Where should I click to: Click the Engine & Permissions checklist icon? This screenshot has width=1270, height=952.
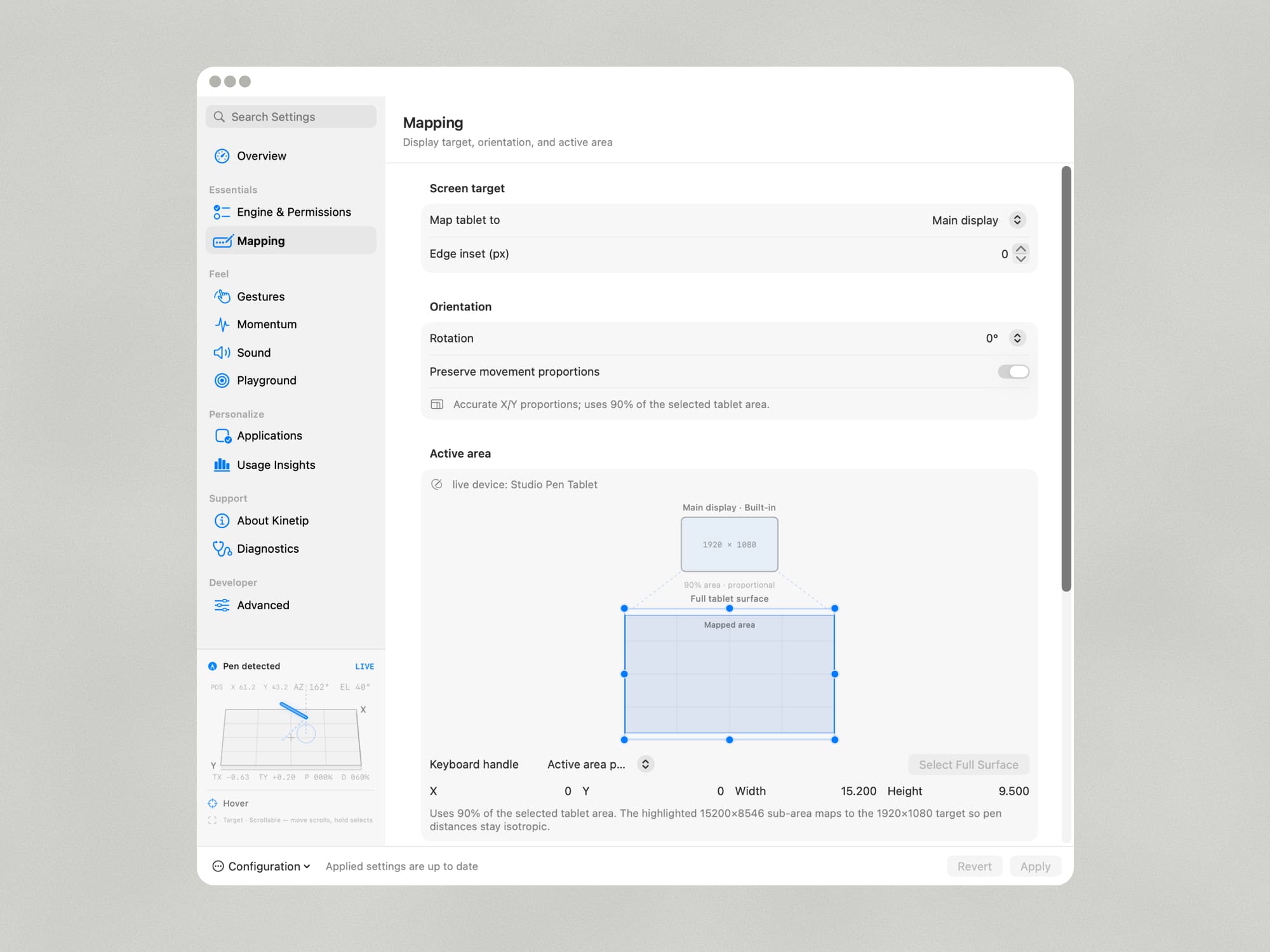[222, 212]
